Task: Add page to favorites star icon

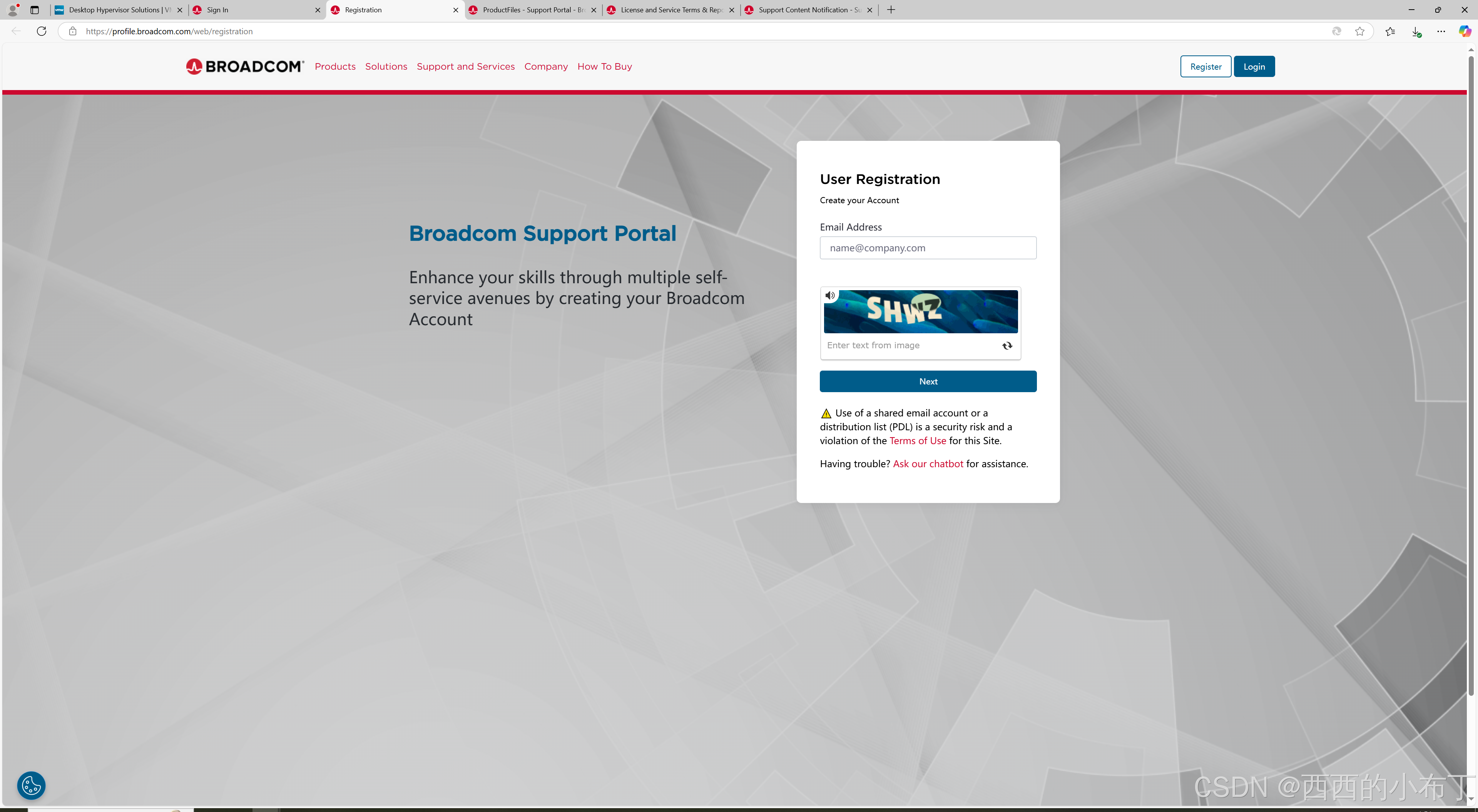Action: (1359, 31)
